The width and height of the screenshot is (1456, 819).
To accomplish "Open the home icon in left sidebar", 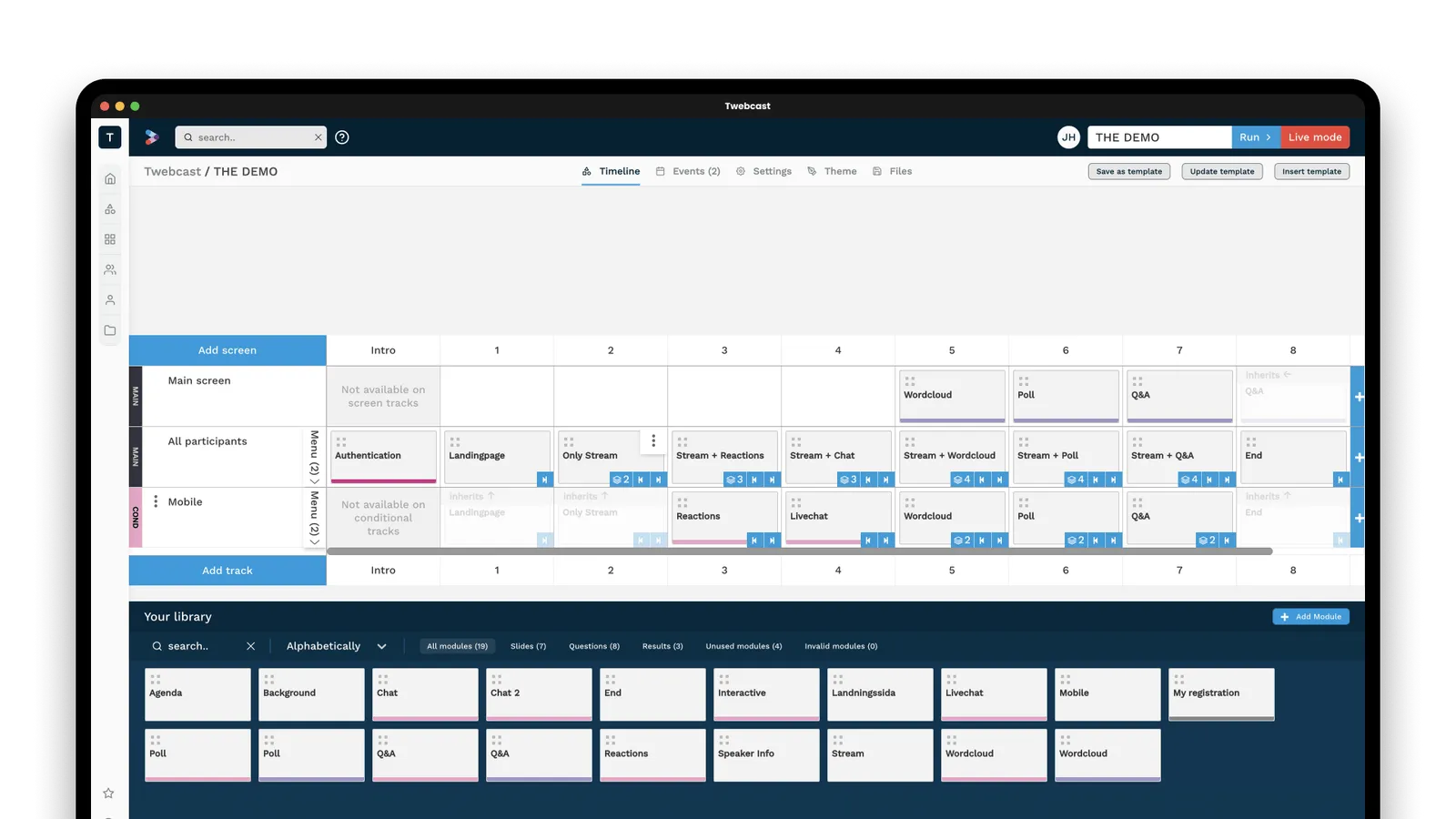I will 110,179.
